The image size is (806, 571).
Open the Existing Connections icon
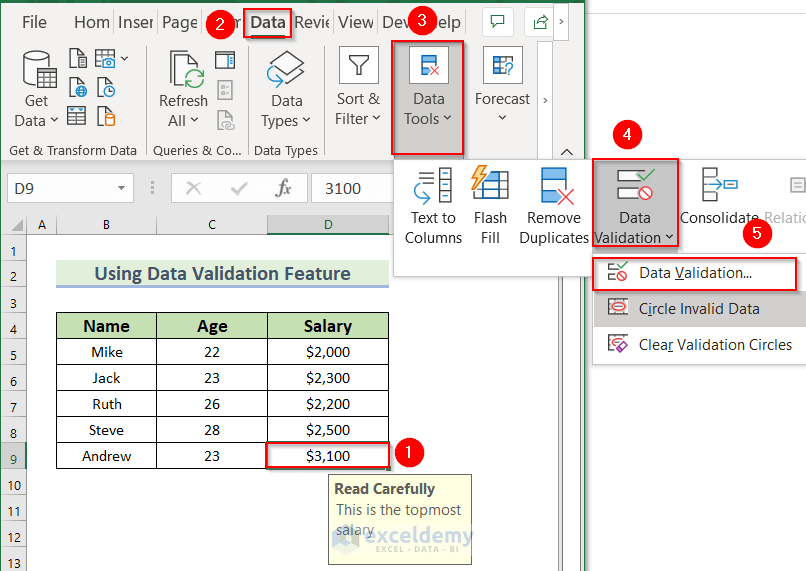coord(106,116)
